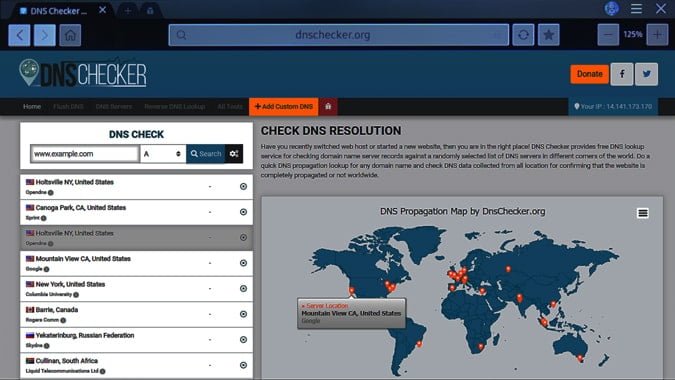Click the DNS Propagation Map title

coord(462,211)
